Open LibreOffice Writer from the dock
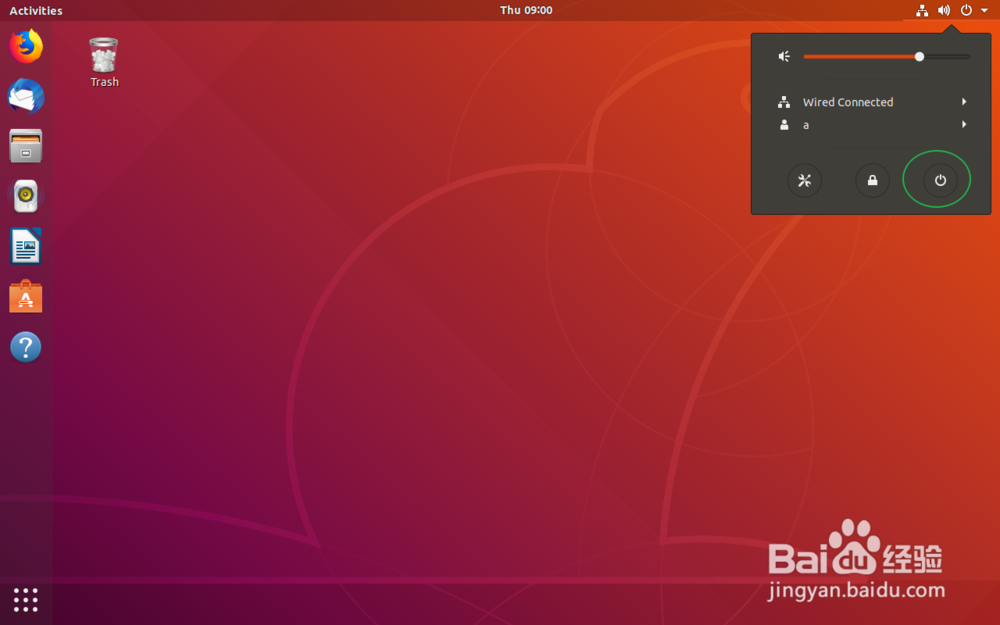 click(25, 246)
